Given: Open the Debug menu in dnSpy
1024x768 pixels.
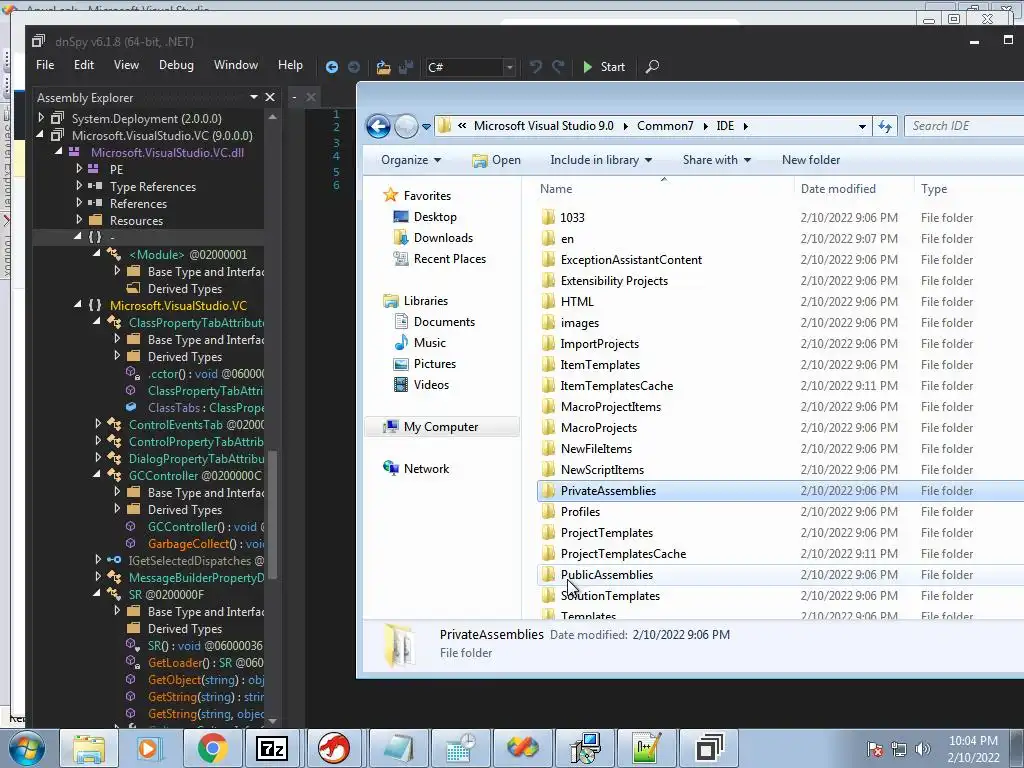Looking at the screenshot, I should [176, 65].
